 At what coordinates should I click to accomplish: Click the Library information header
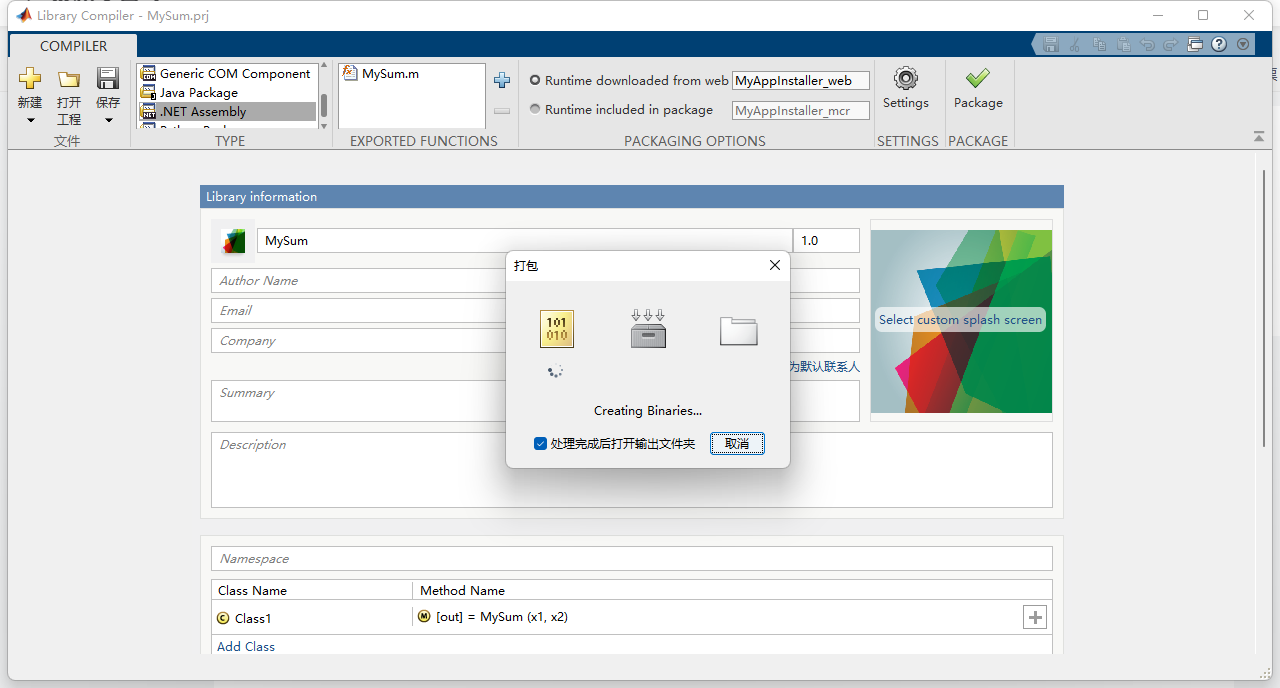pyautogui.click(x=632, y=197)
